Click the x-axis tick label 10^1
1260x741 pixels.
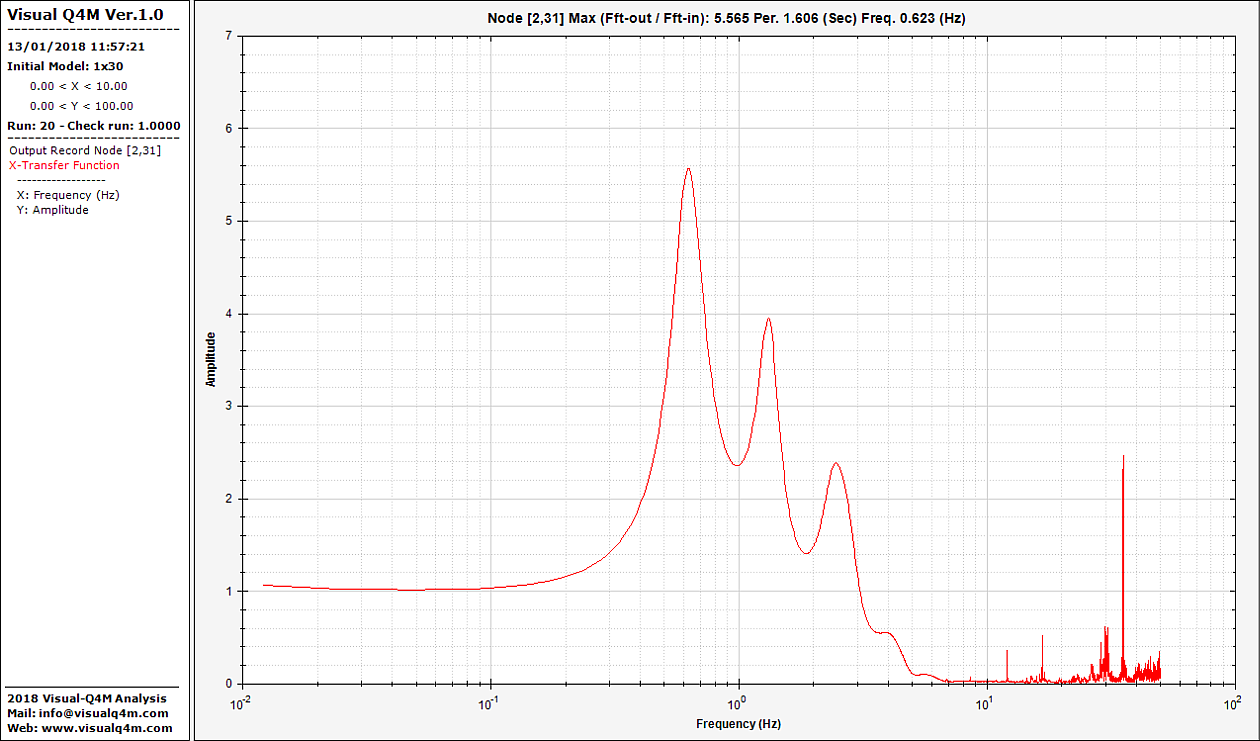pyautogui.click(x=986, y=702)
